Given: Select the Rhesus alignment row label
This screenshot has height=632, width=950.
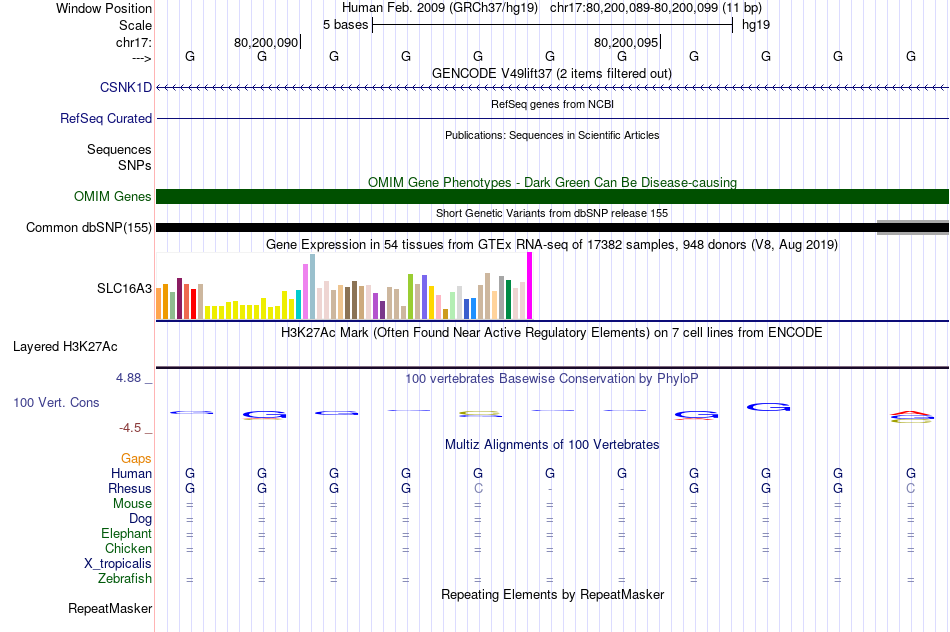Looking at the screenshot, I should tap(130, 488).
